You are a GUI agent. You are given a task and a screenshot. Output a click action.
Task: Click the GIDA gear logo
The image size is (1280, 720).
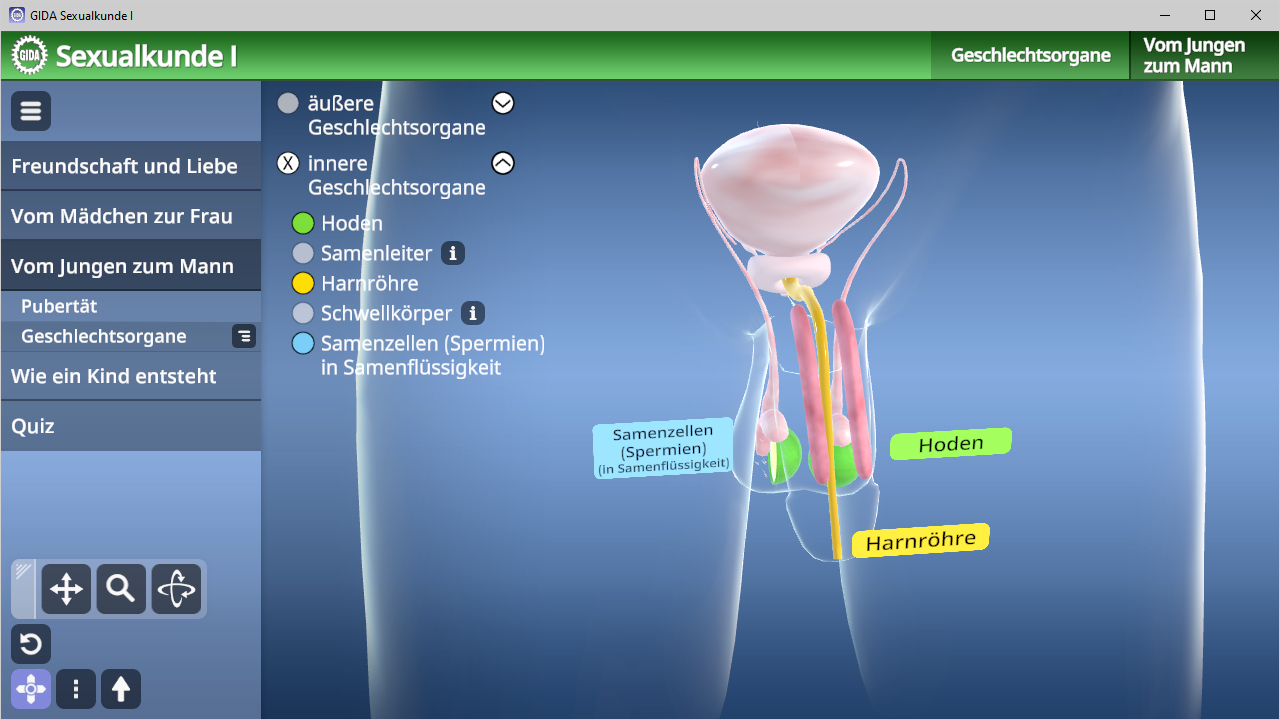point(30,56)
